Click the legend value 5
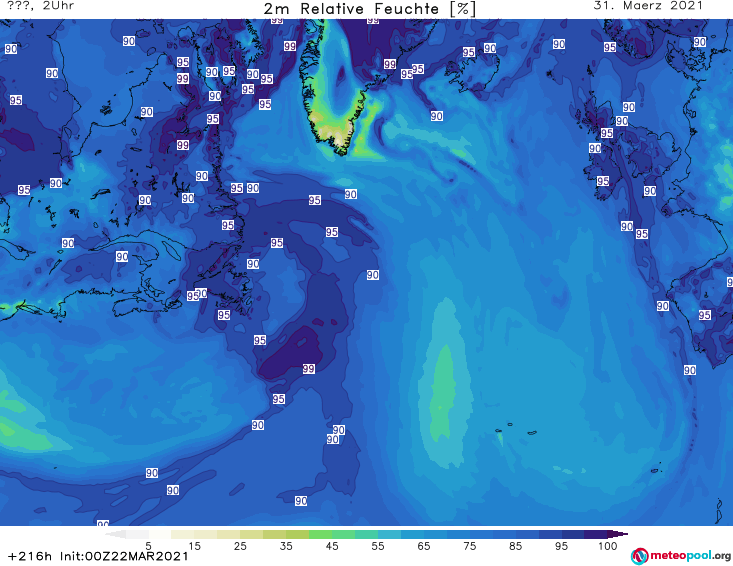733x566 pixels. point(148,545)
